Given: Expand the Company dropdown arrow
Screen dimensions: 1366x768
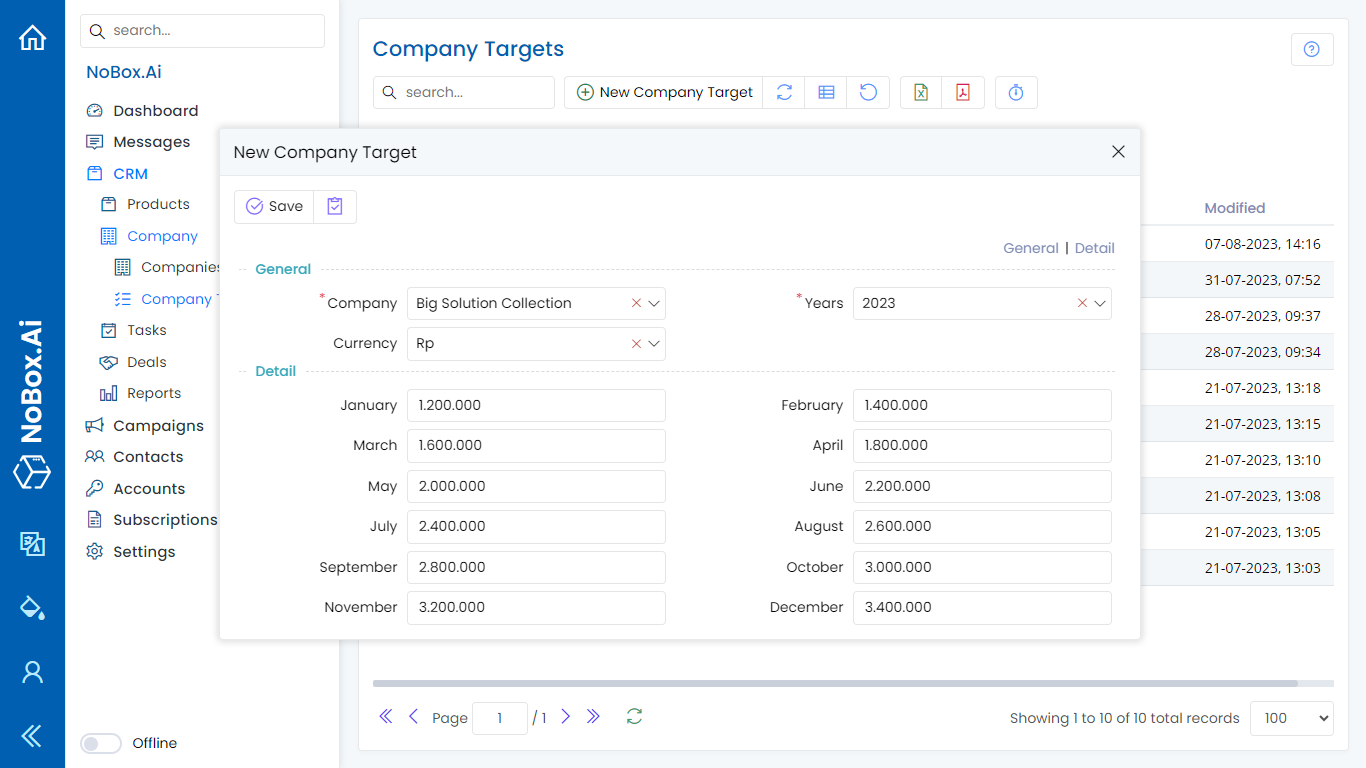Looking at the screenshot, I should (x=655, y=303).
